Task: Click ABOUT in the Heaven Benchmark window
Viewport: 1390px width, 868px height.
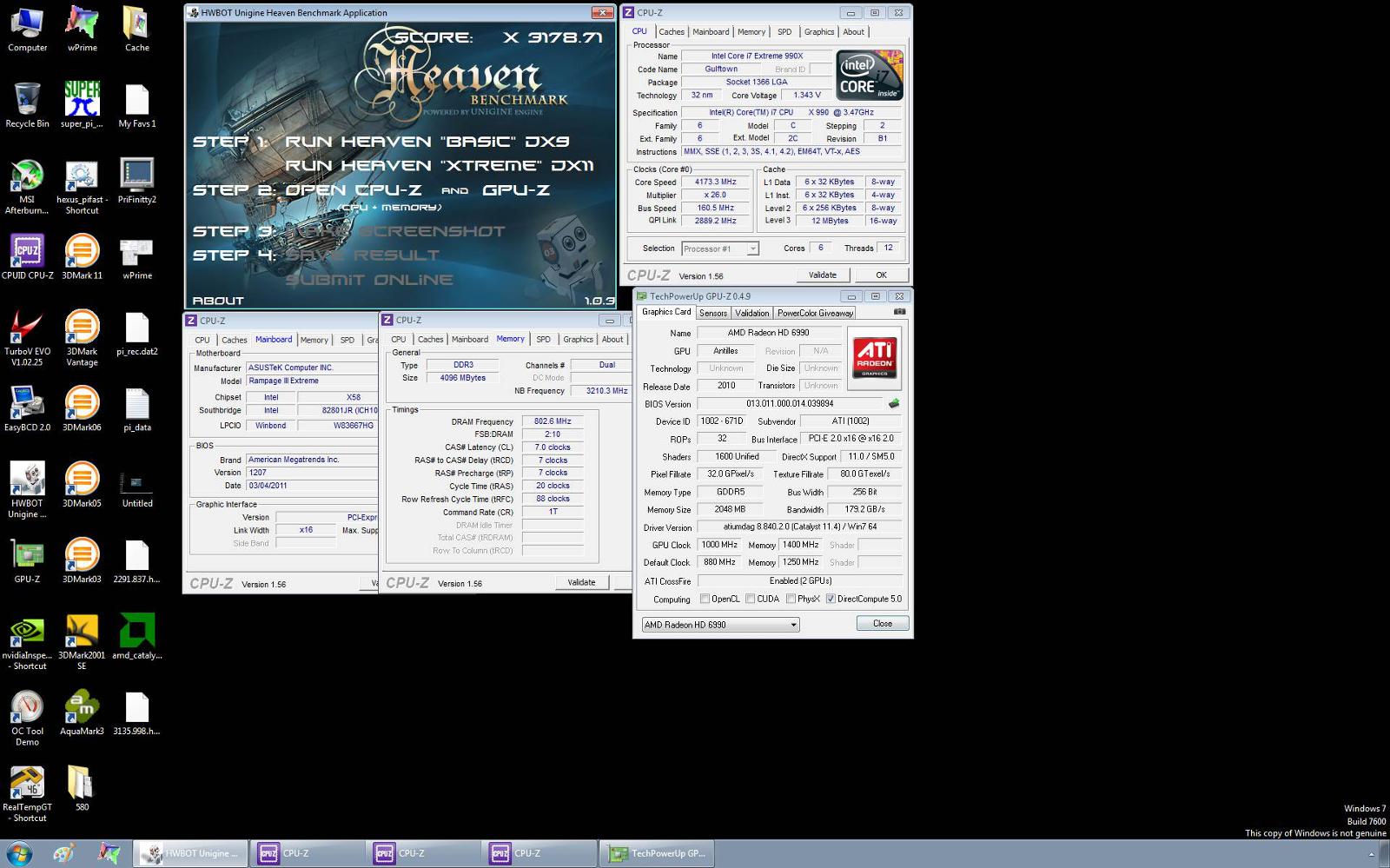Action: pyautogui.click(x=218, y=301)
